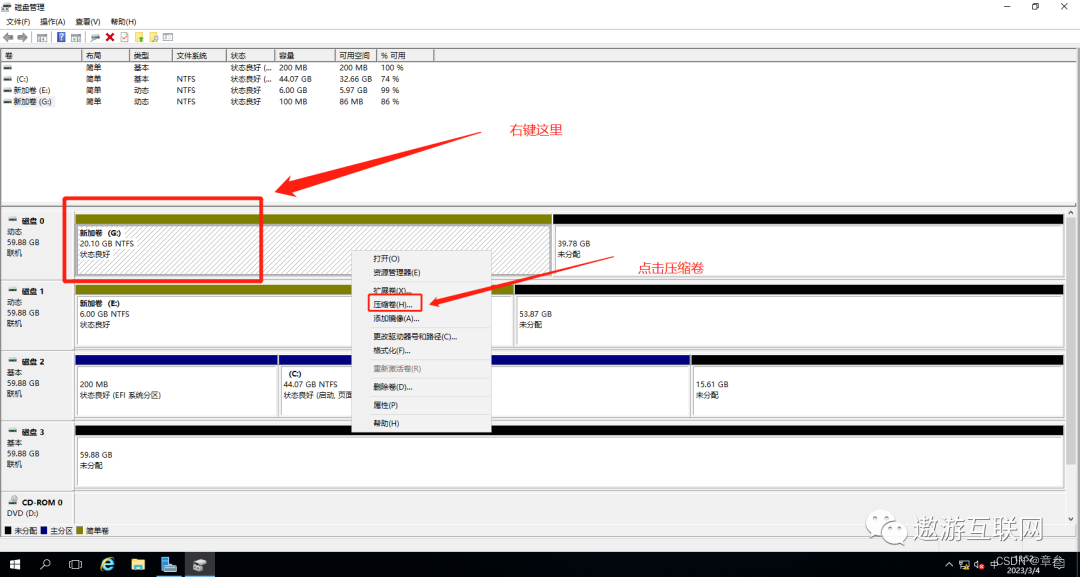1080x577 pixels.
Task: Click the volume speaker icon in tray
Action: (979, 565)
